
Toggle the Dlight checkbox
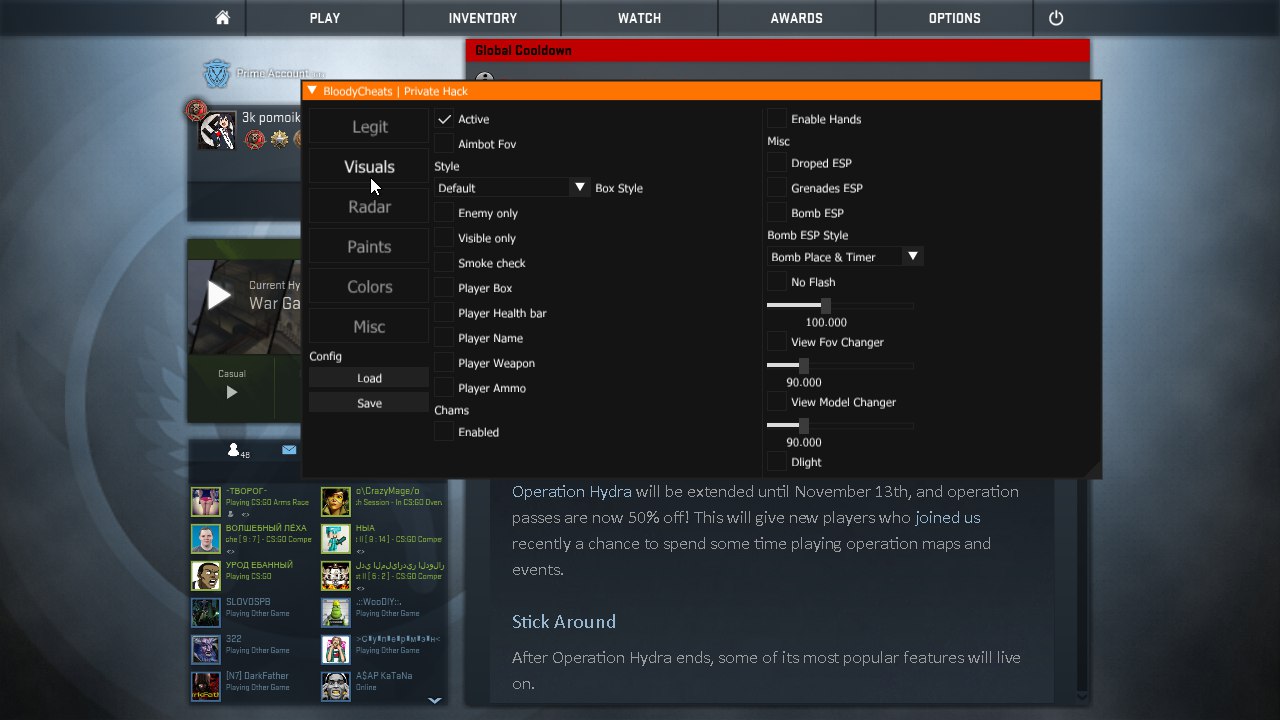(777, 462)
